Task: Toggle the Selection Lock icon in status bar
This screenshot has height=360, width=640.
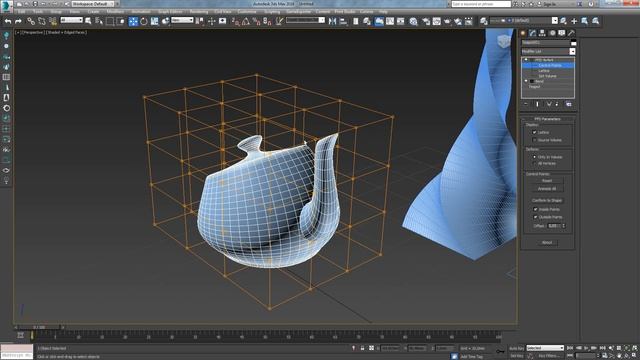Action: click(x=362, y=348)
